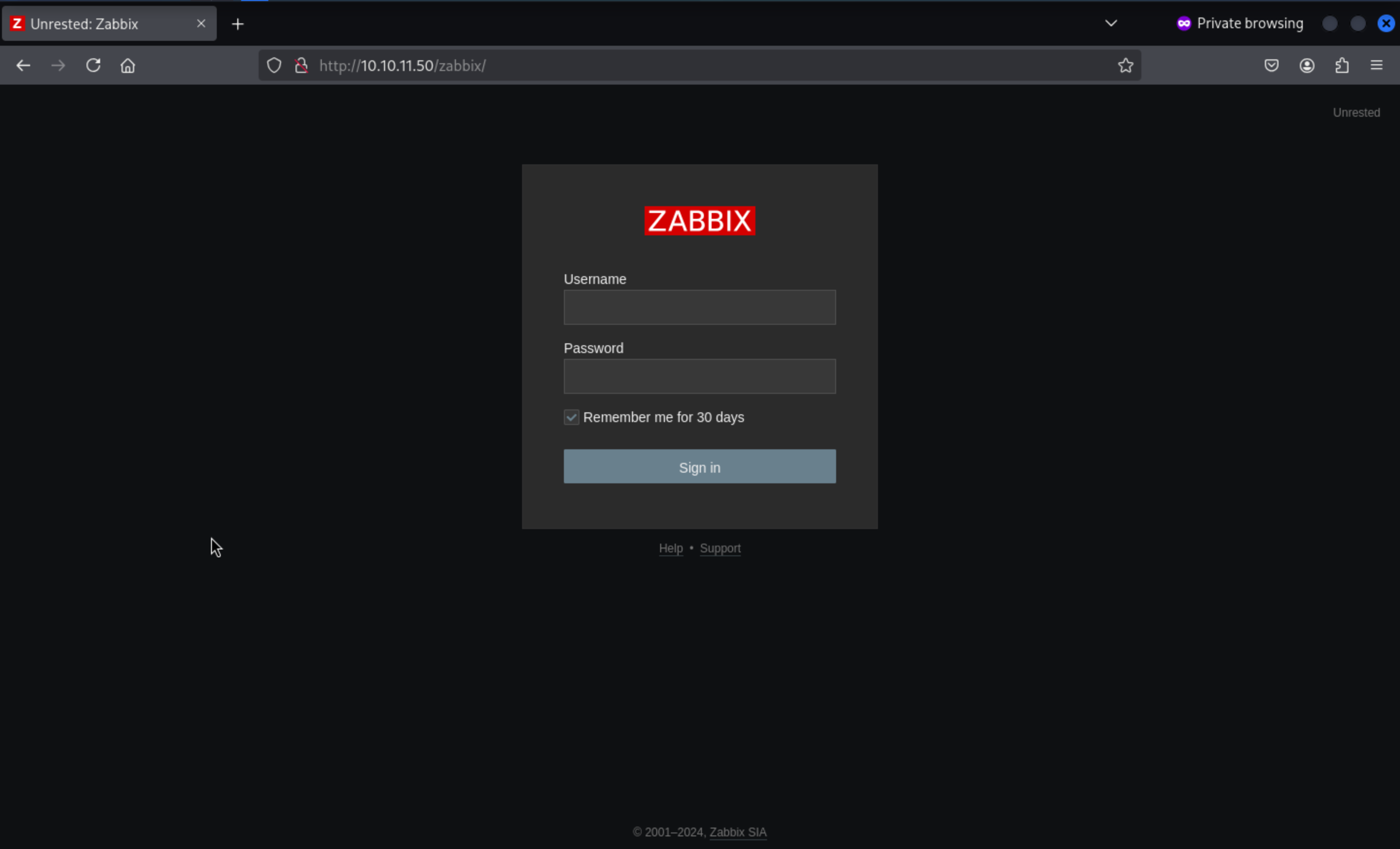Toggle Remember me for 30 days checkbox
The image size is (1400, 849).
pyautogui.click(x=571, y=417)
